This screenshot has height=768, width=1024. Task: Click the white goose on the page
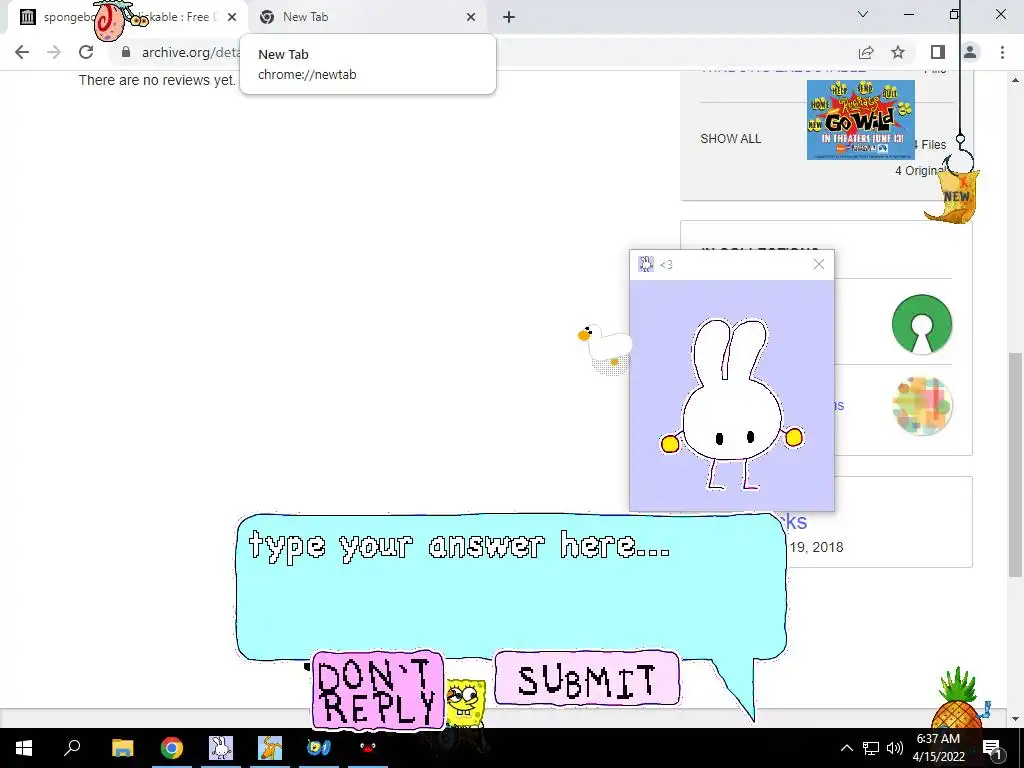(x=605, y=347)
